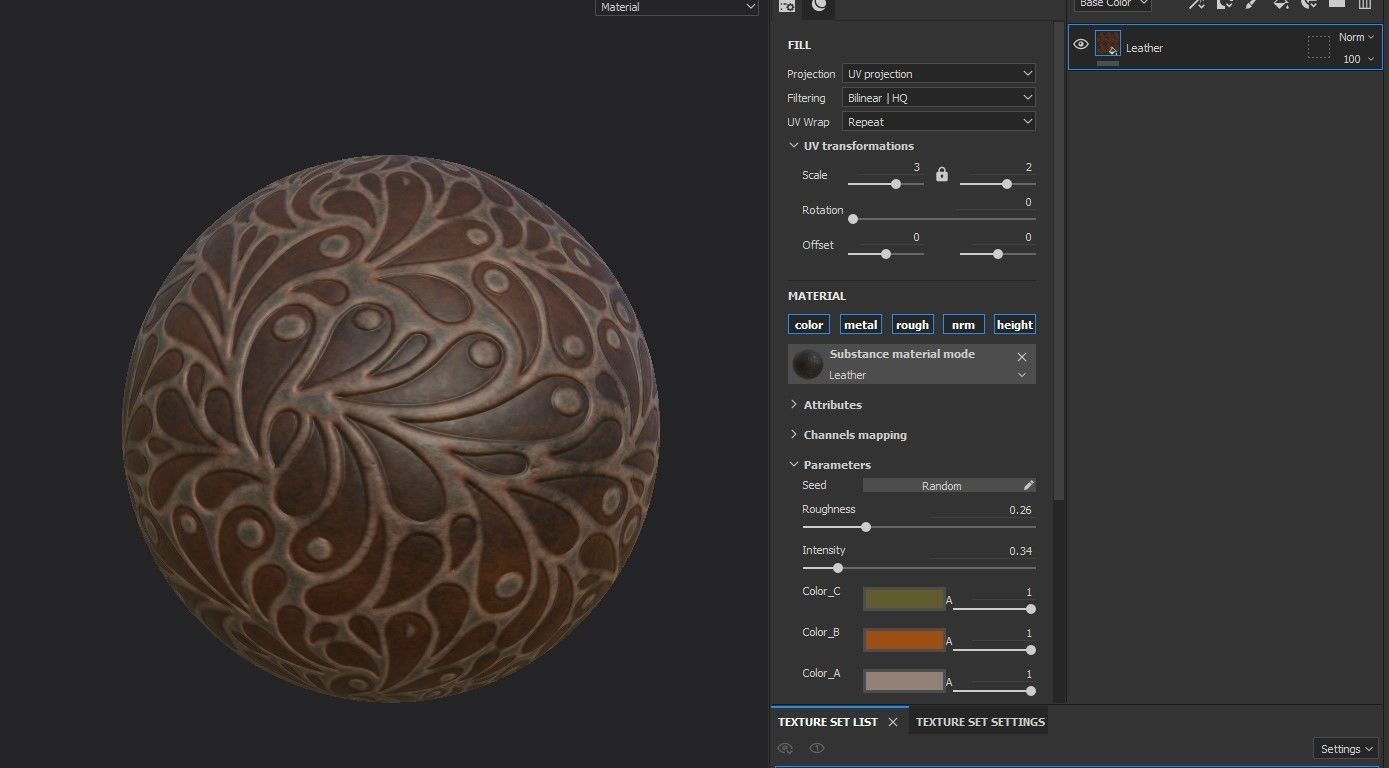
Task: Click the solo-view icon in the Texture Set List
Action: pos(817,748)
